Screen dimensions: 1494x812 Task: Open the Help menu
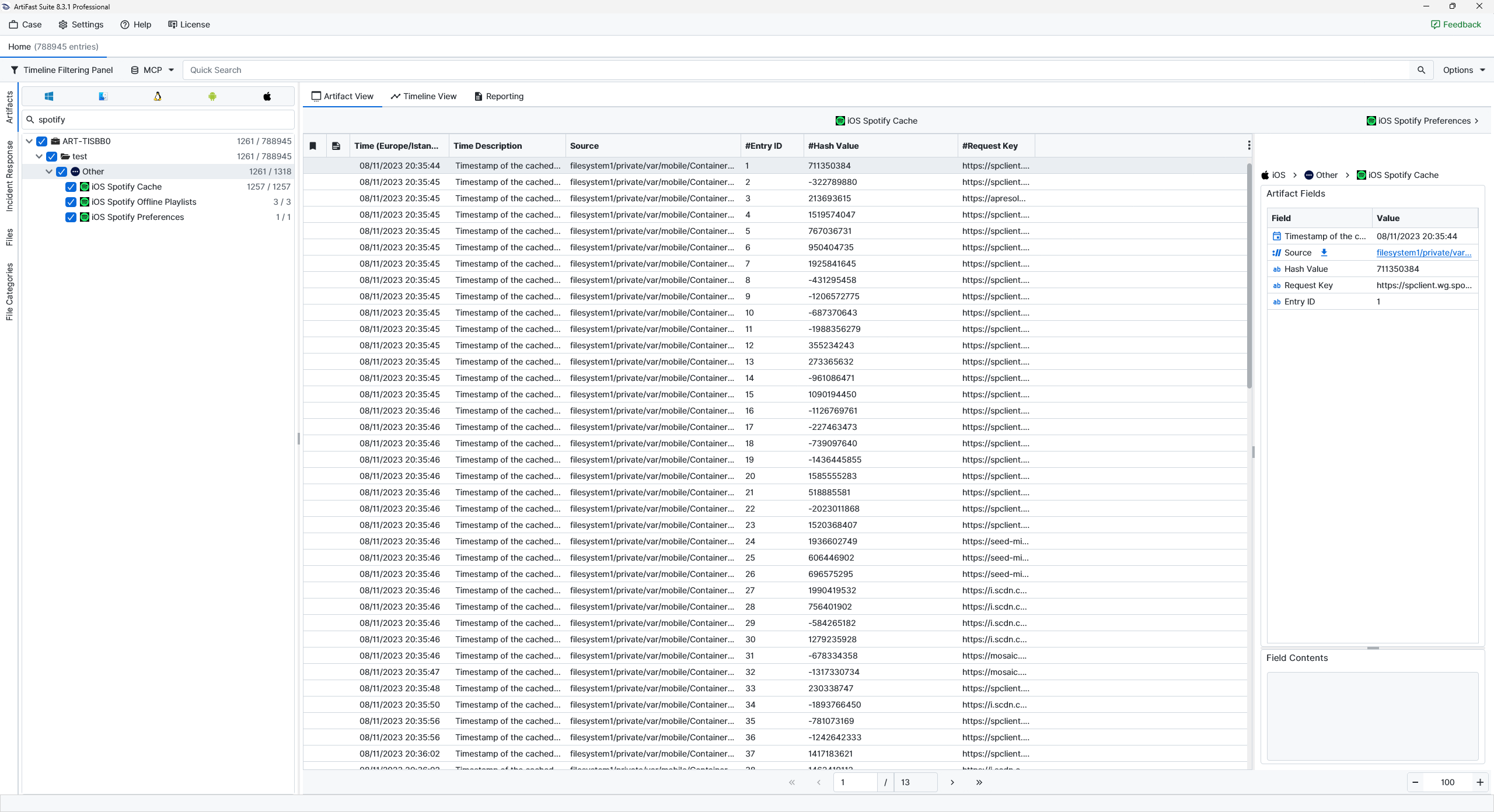136,24
